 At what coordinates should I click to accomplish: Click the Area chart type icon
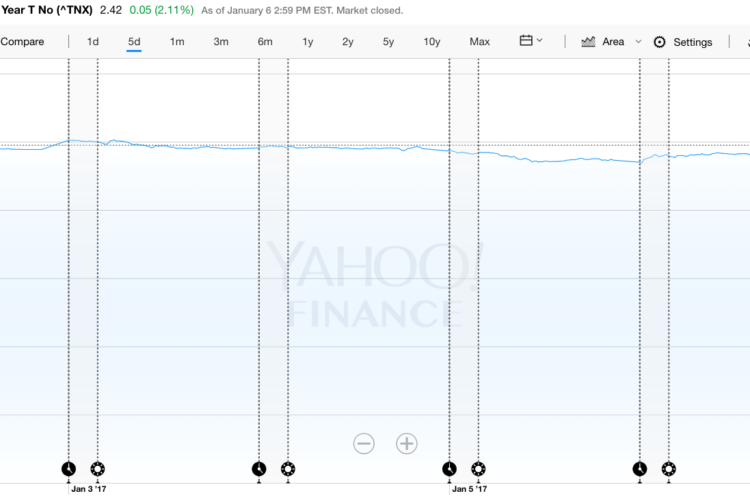pos(588,42)
